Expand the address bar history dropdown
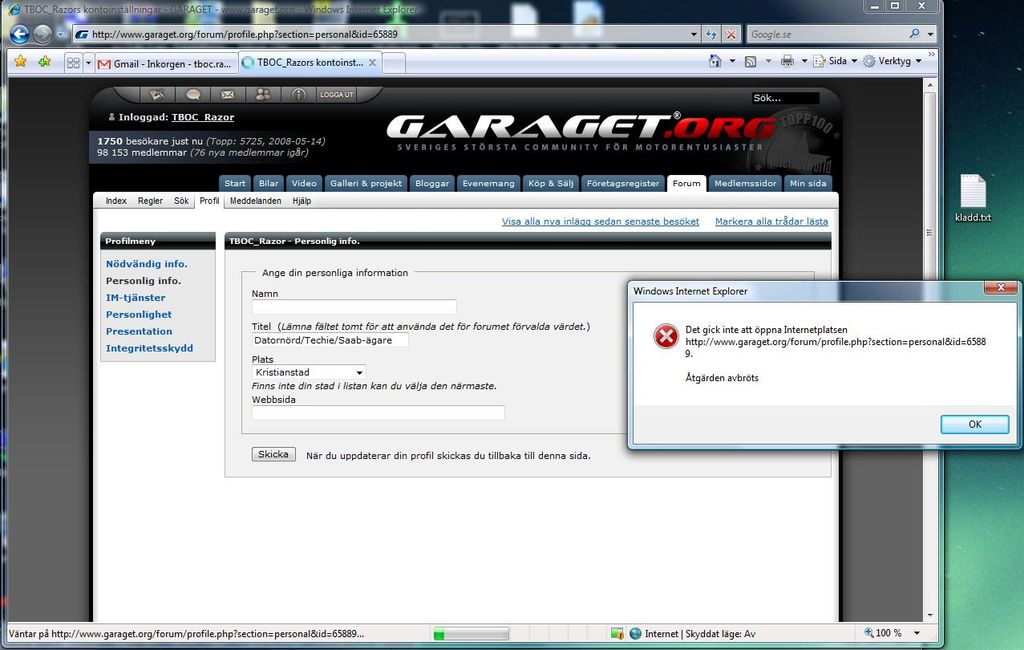The height and width of the screenshot is (650, 1024). (x=694, y=34)
